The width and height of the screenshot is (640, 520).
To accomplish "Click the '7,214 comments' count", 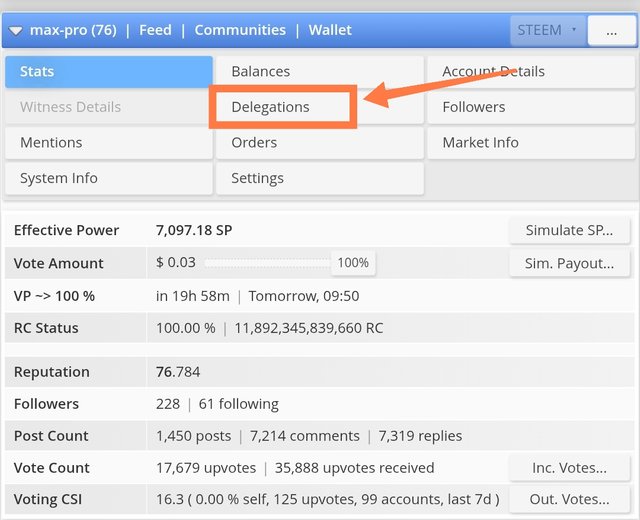I will 304,436.
